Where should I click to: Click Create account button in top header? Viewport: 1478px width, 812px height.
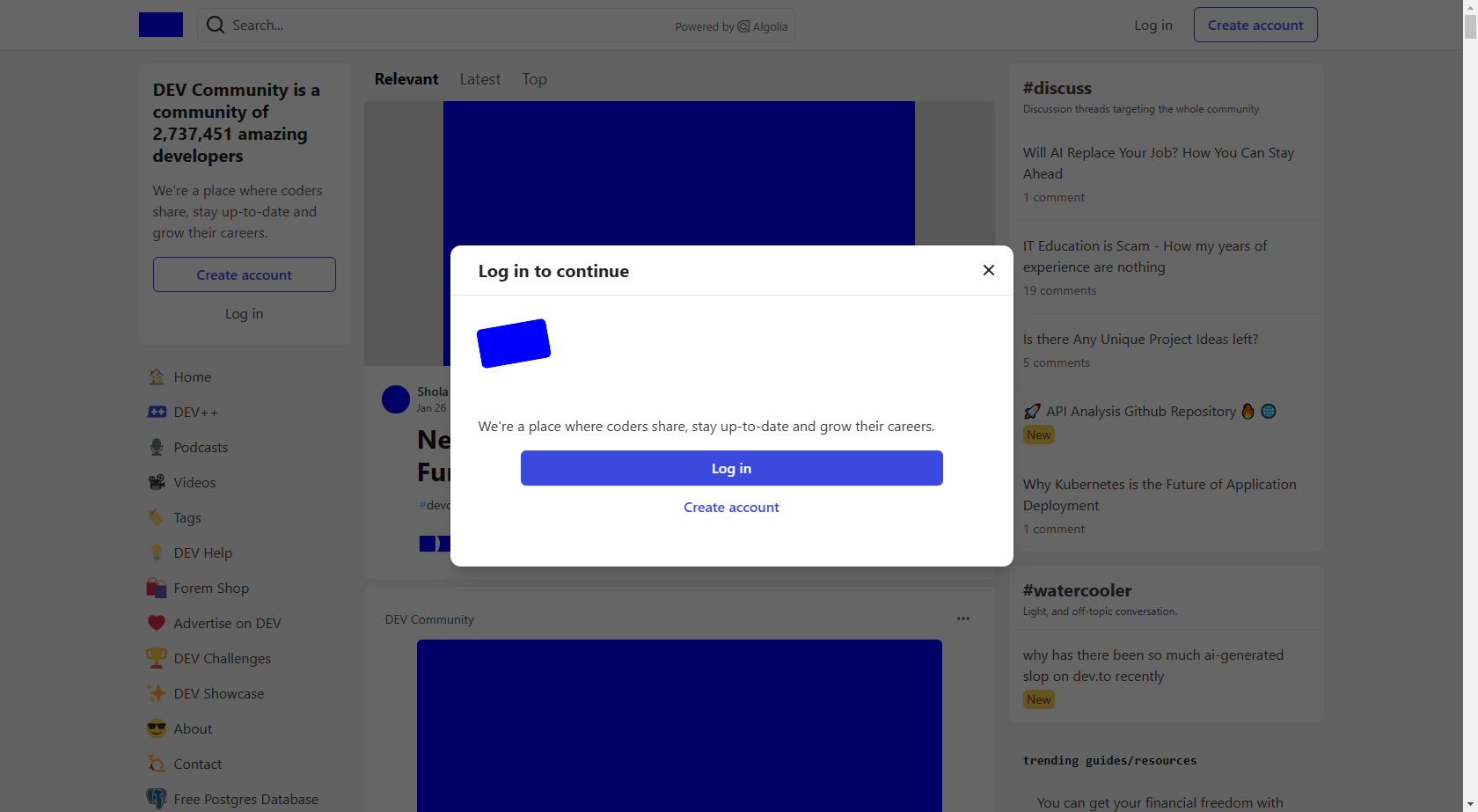click(x=1255, y=25)
